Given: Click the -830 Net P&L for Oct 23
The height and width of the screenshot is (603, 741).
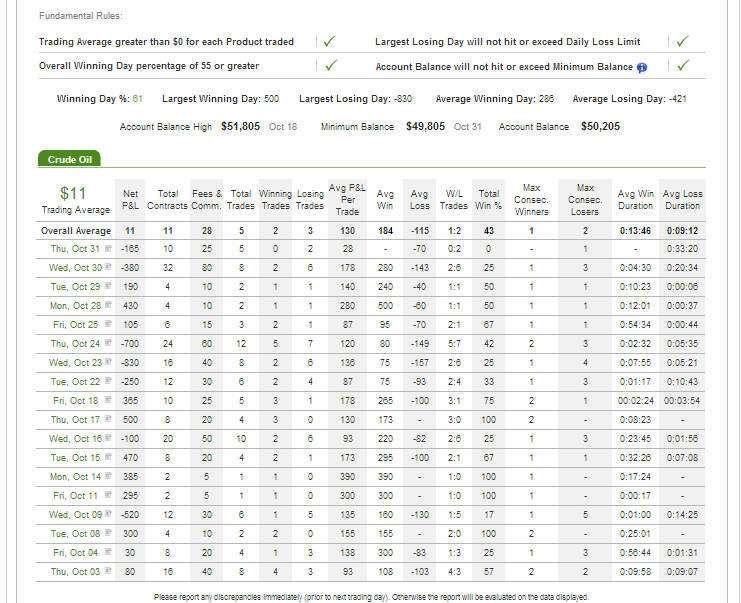Looking at the screenshot, I should [x=130, y=362].
